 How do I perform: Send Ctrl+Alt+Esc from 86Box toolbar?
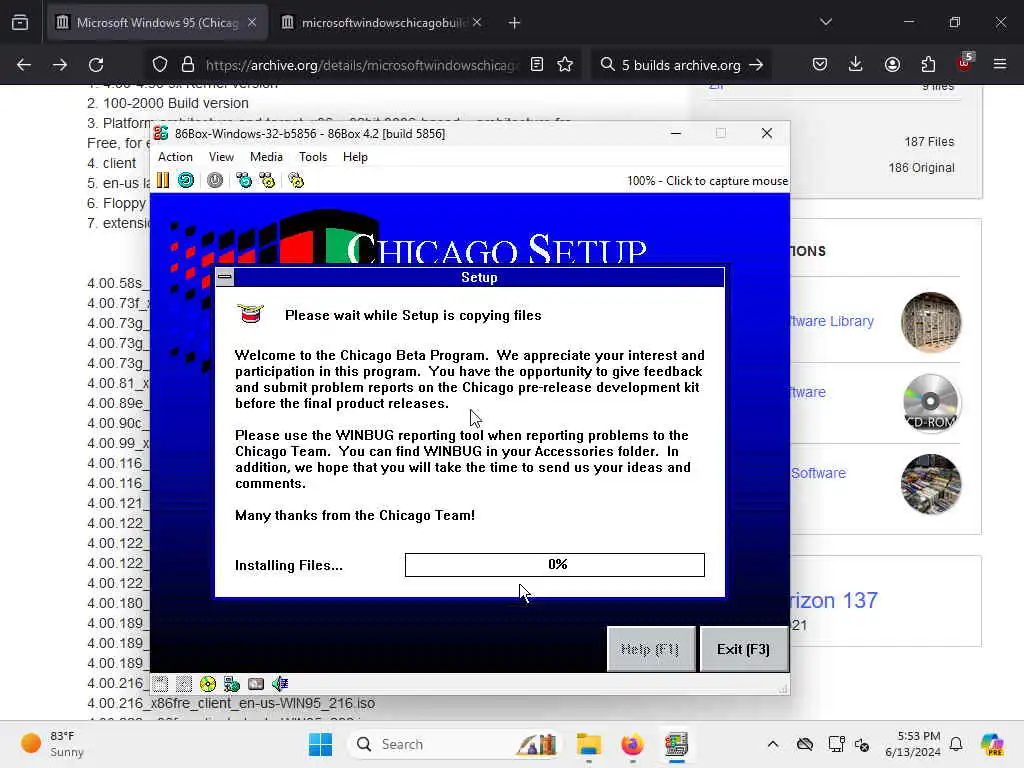click(x=267, y=180)
